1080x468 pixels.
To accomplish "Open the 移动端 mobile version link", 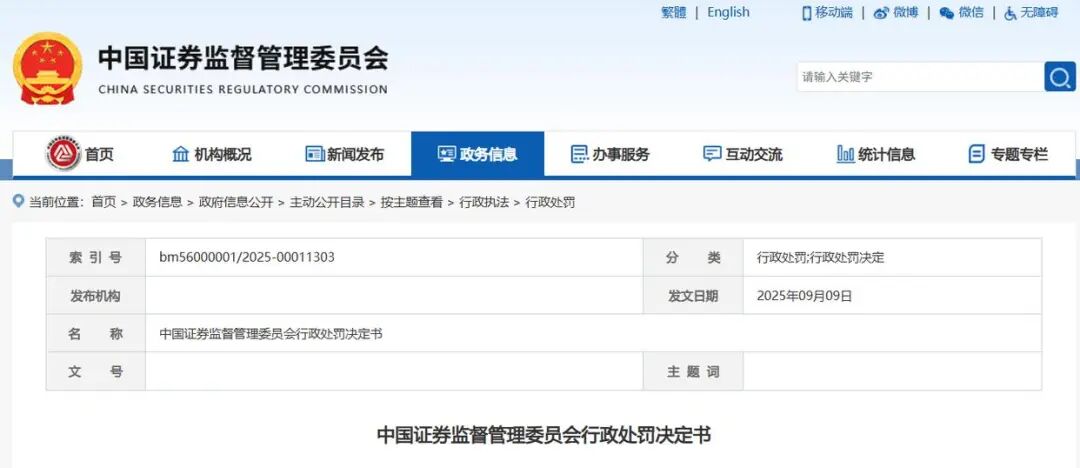I will pos(834,12).
